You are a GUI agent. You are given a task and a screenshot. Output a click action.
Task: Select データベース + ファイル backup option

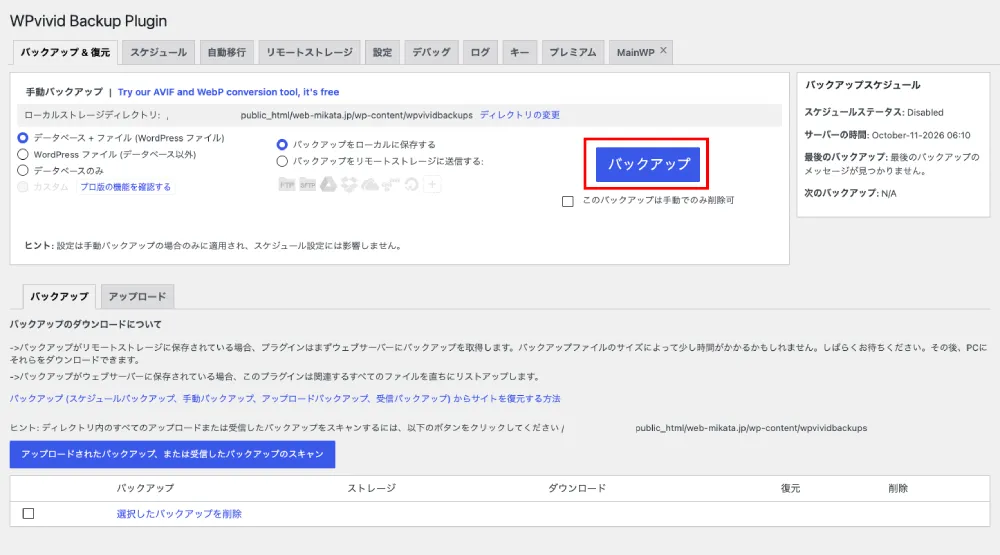tap(23, 138)
